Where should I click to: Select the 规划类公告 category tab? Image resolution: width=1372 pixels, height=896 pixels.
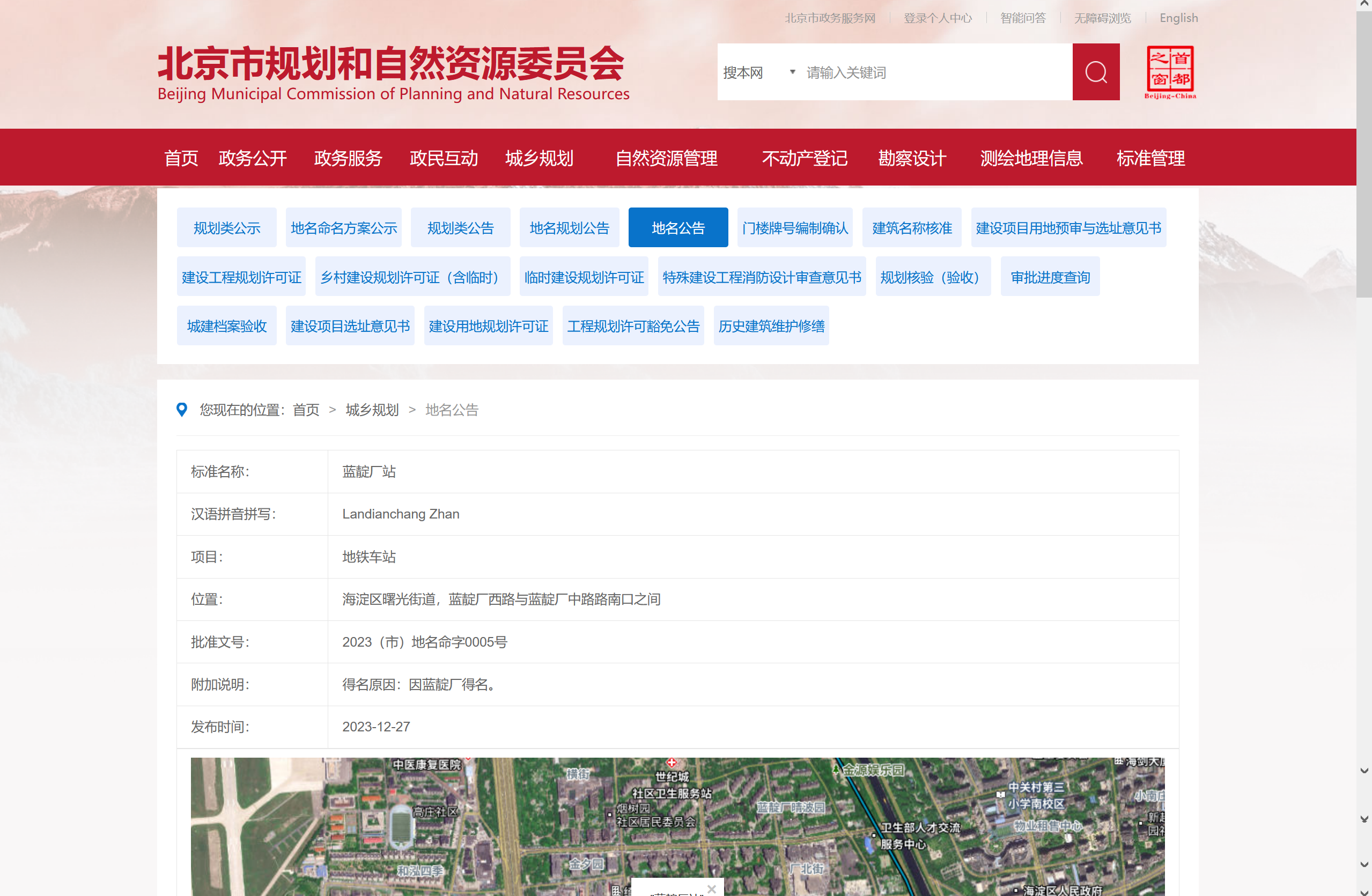pos(461,227)
